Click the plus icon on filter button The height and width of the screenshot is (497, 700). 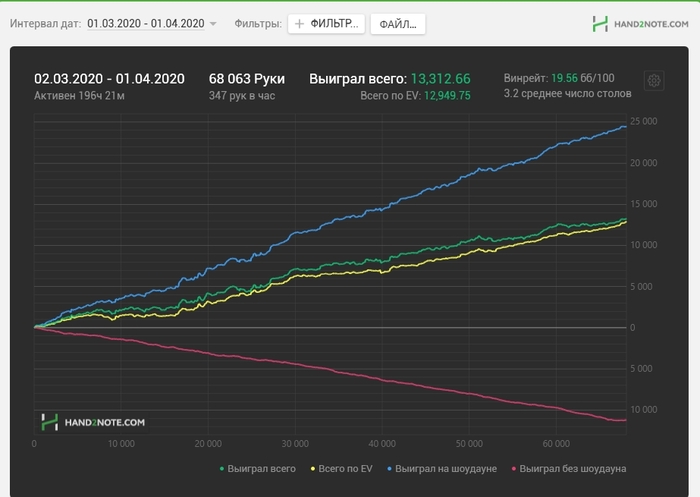300,24
